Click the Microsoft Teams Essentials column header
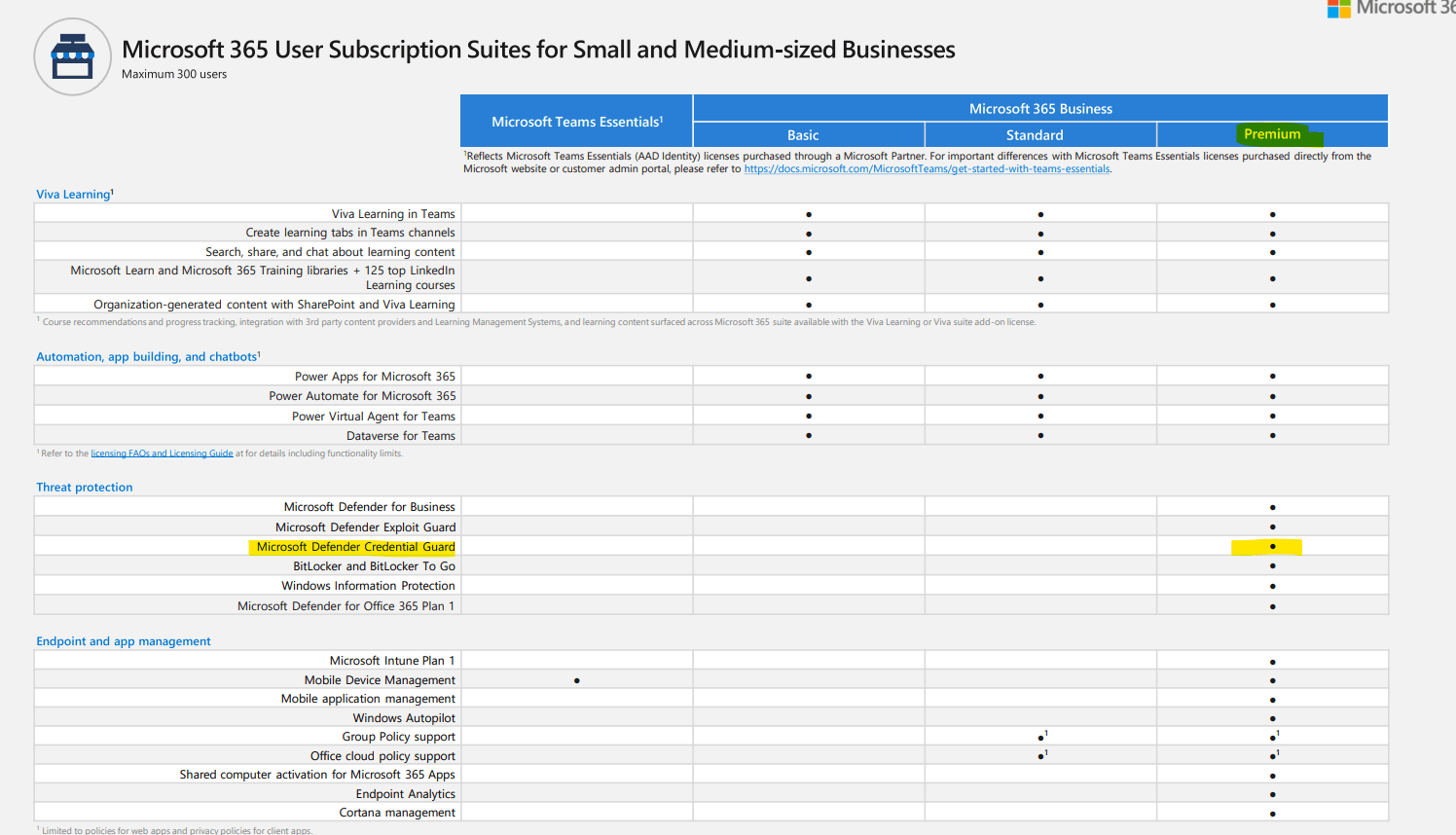Screen dimensions: 1456x835 pos(577,122)
